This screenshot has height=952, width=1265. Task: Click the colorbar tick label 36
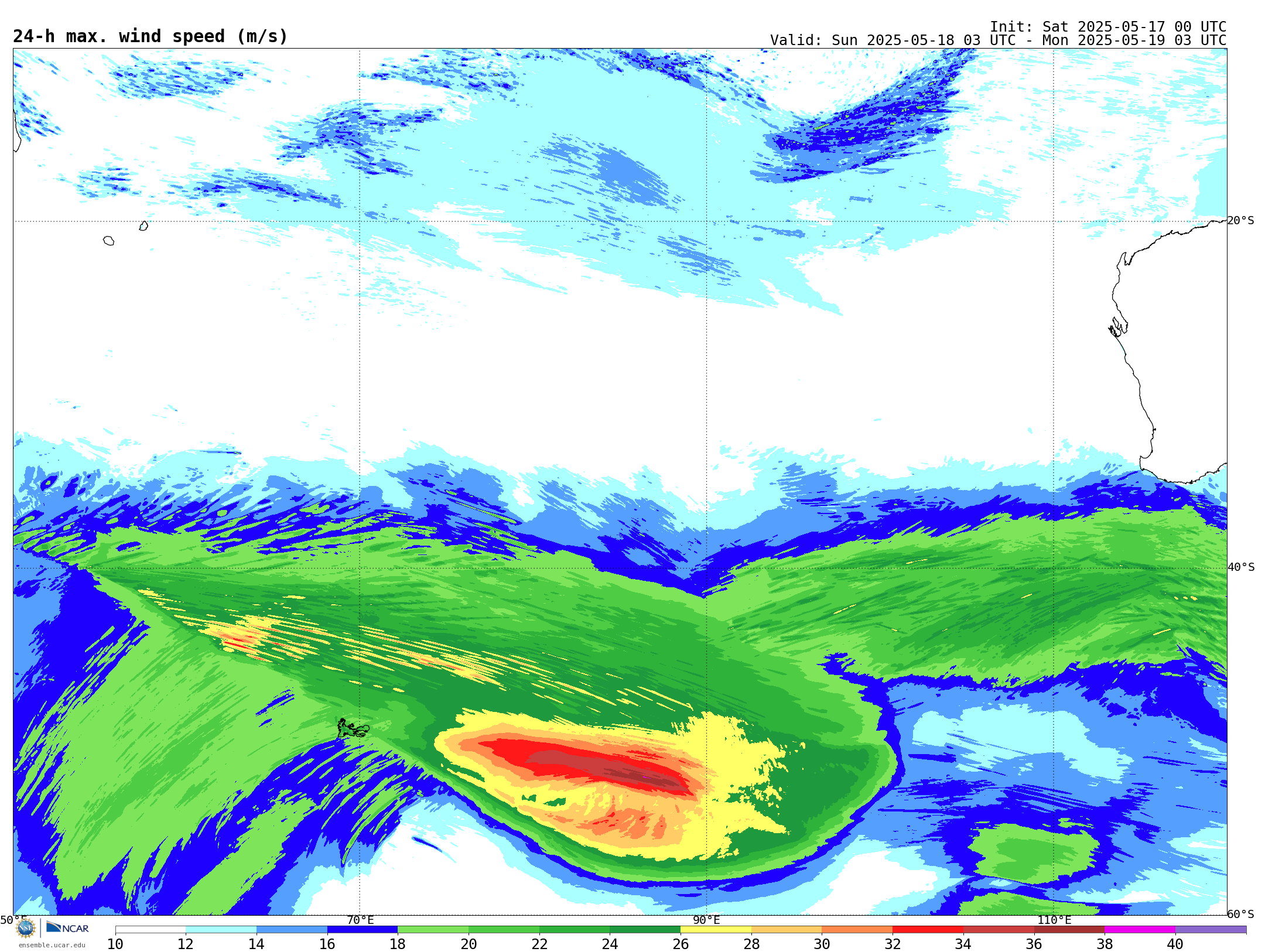tap(1034, 944)
